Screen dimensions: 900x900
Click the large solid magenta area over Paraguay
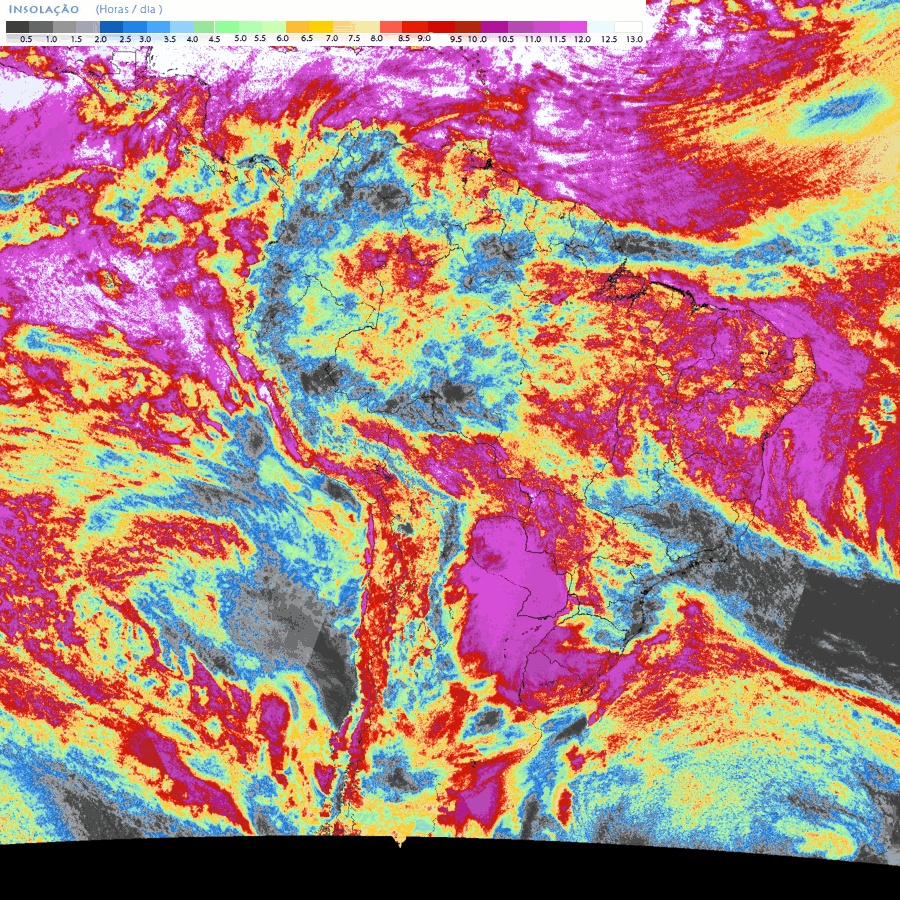click(510, 590)
